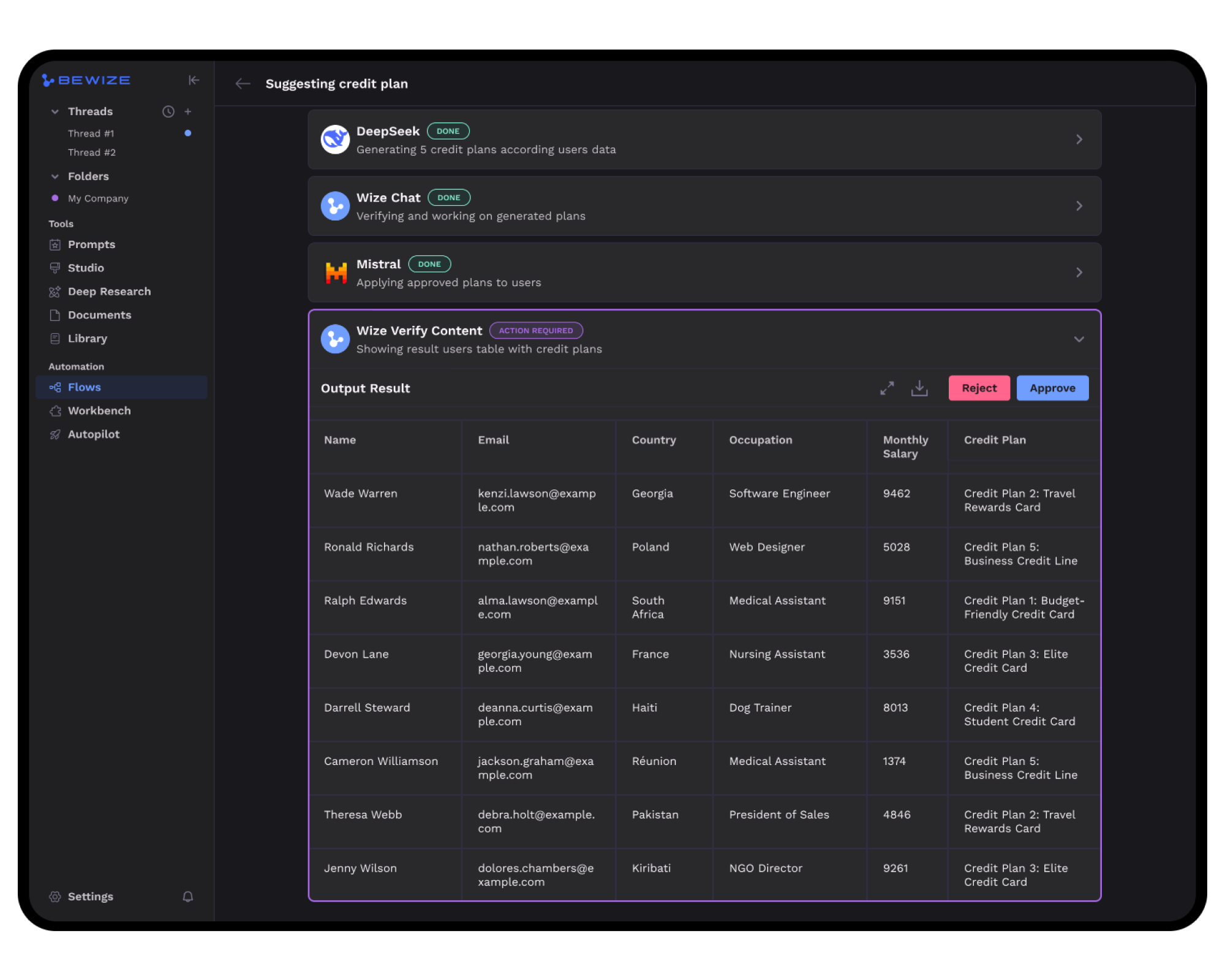
Task: Open Autopilot
Action: coord(94,434)
